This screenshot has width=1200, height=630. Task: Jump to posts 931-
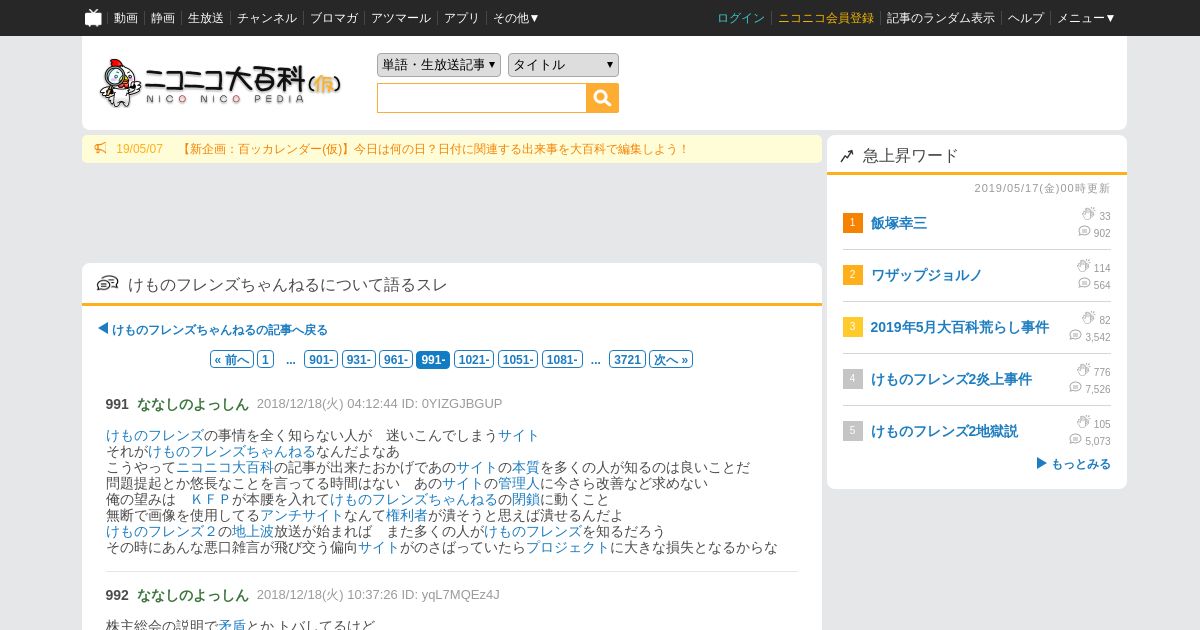(358, 359)
